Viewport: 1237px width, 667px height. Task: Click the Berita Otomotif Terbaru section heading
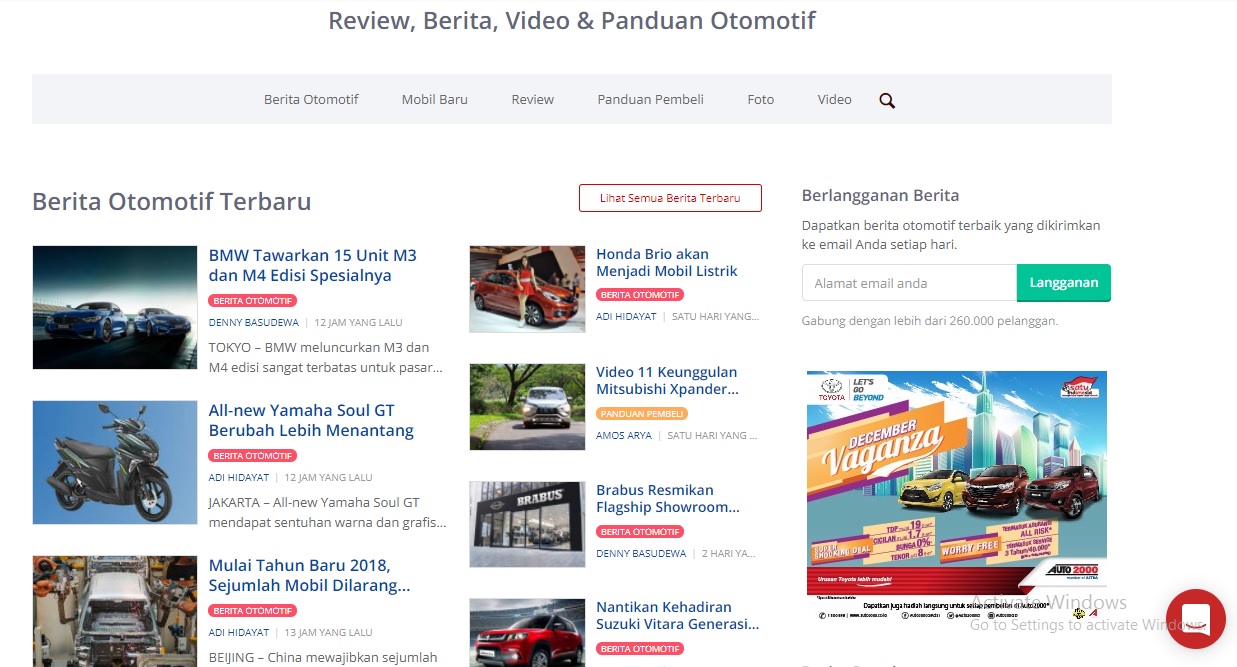[x=172, y=201]
